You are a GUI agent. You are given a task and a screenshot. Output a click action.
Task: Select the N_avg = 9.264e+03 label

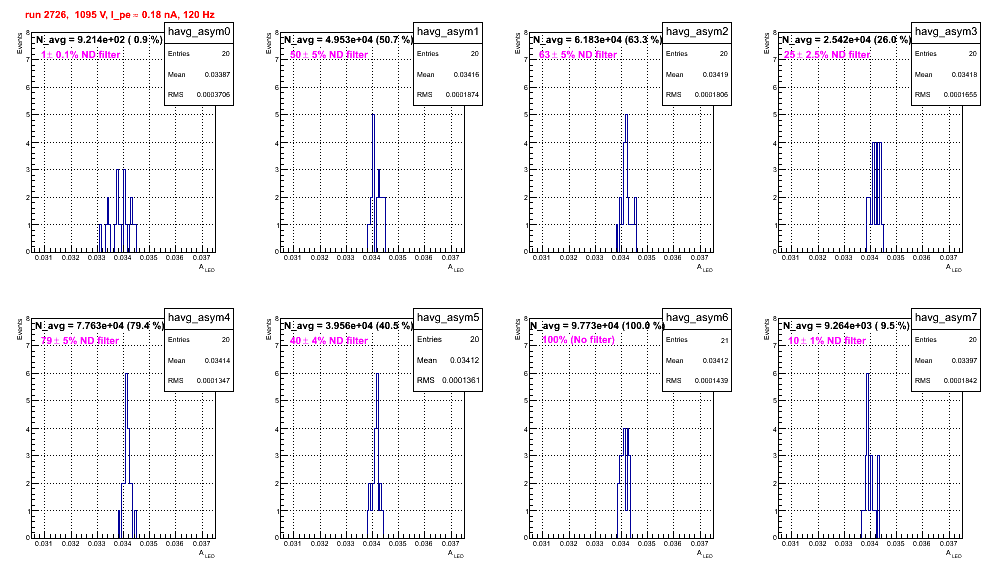tap(845, 326)
